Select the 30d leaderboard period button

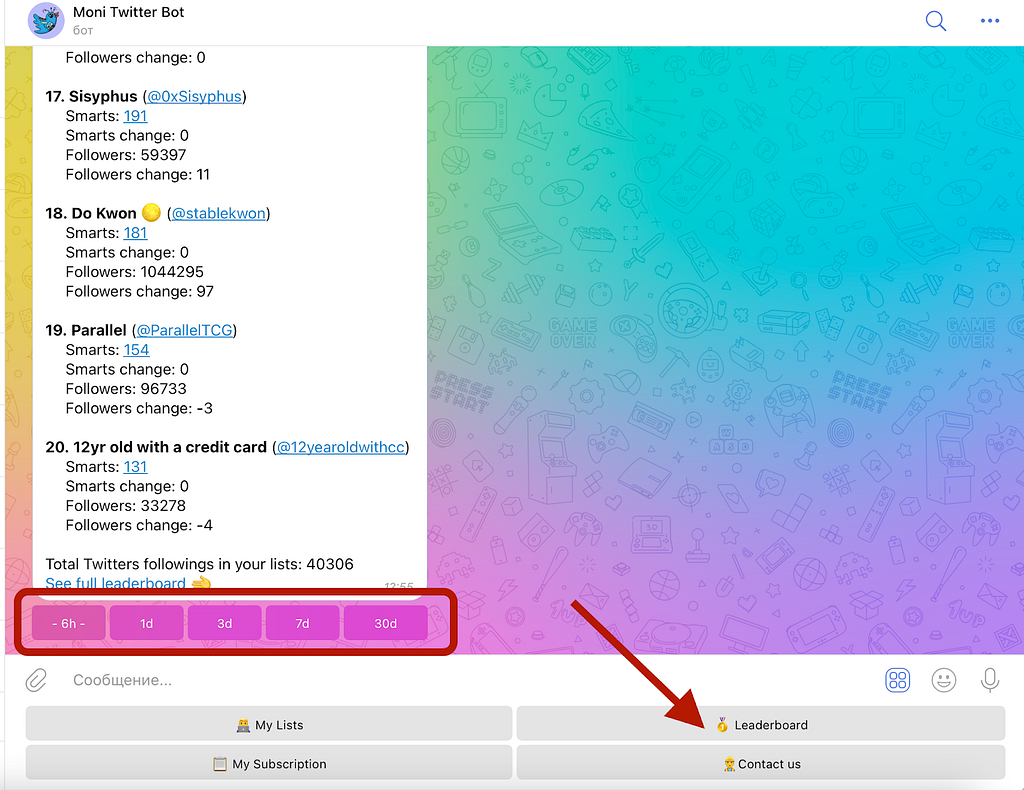click(x=385, y=624)
